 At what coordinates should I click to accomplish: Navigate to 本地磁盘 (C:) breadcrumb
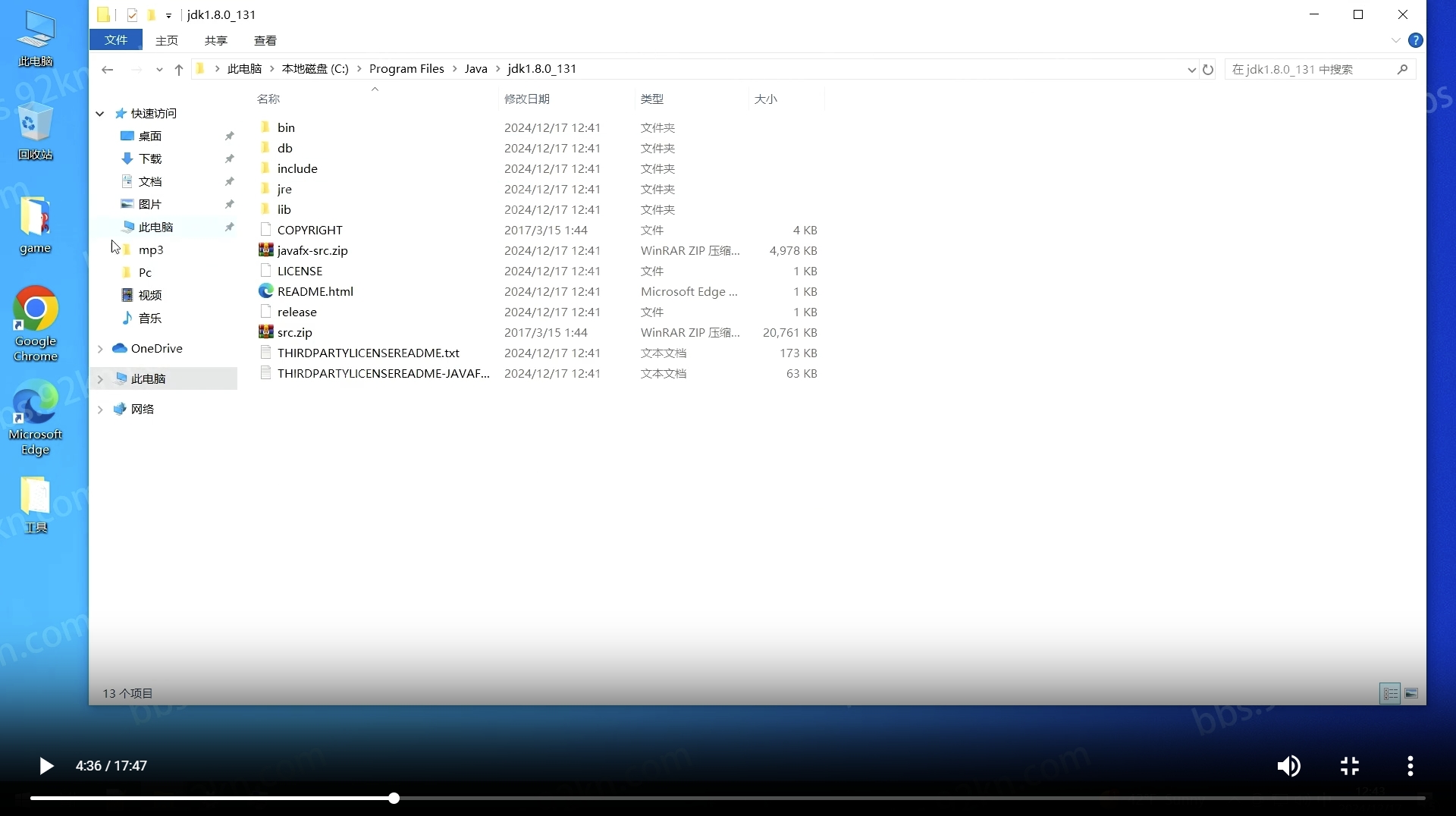pyautogui.click(x=315, y=69)
